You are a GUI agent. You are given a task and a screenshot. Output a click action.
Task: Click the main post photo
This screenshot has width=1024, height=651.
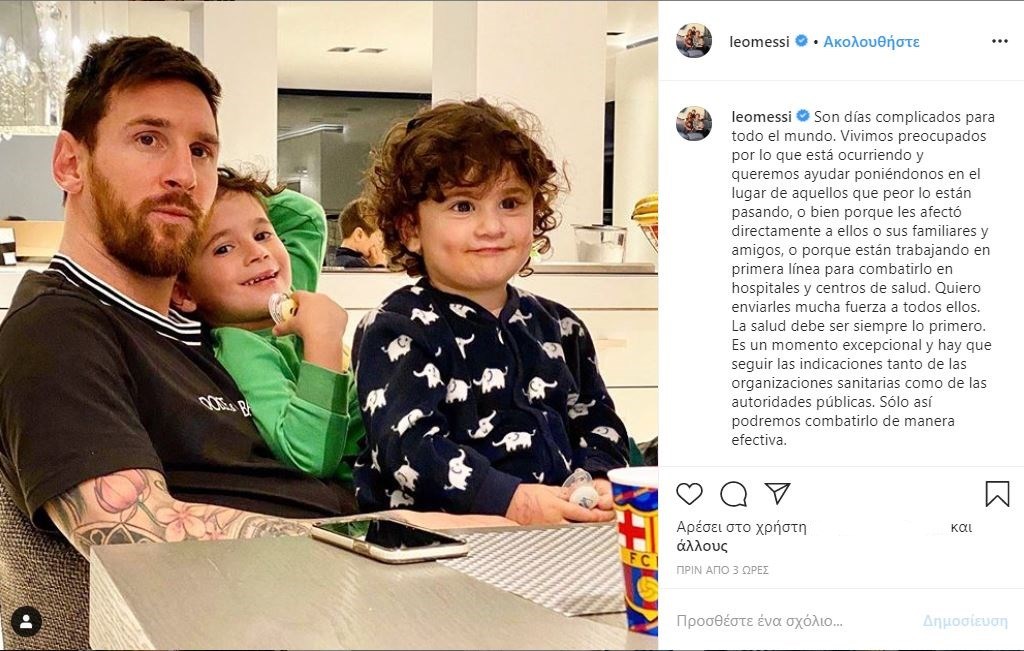pos(328,325)
